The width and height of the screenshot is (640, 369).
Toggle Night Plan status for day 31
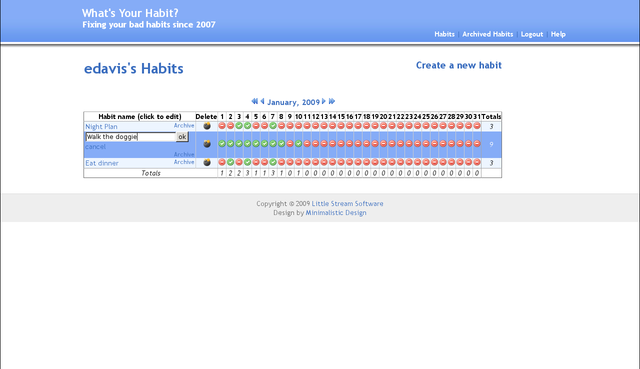coord(477,126)
